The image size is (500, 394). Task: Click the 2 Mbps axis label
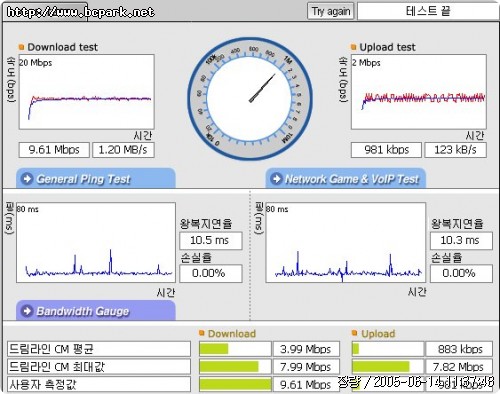366,62
